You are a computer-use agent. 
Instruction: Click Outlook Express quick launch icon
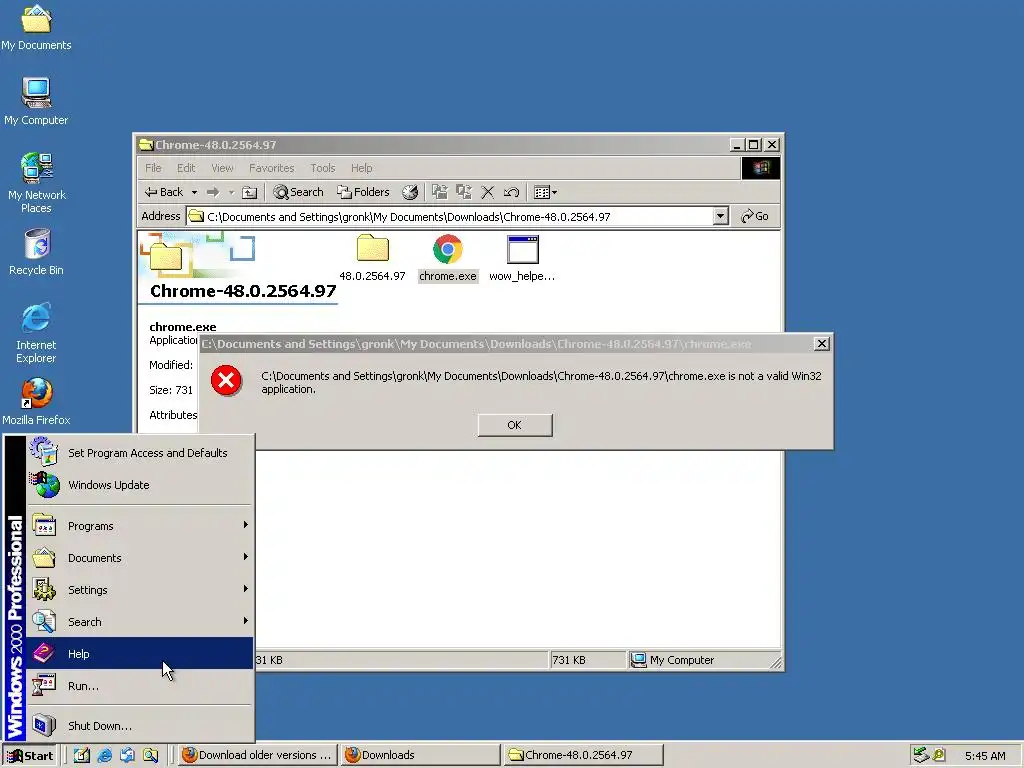point(127,756)
